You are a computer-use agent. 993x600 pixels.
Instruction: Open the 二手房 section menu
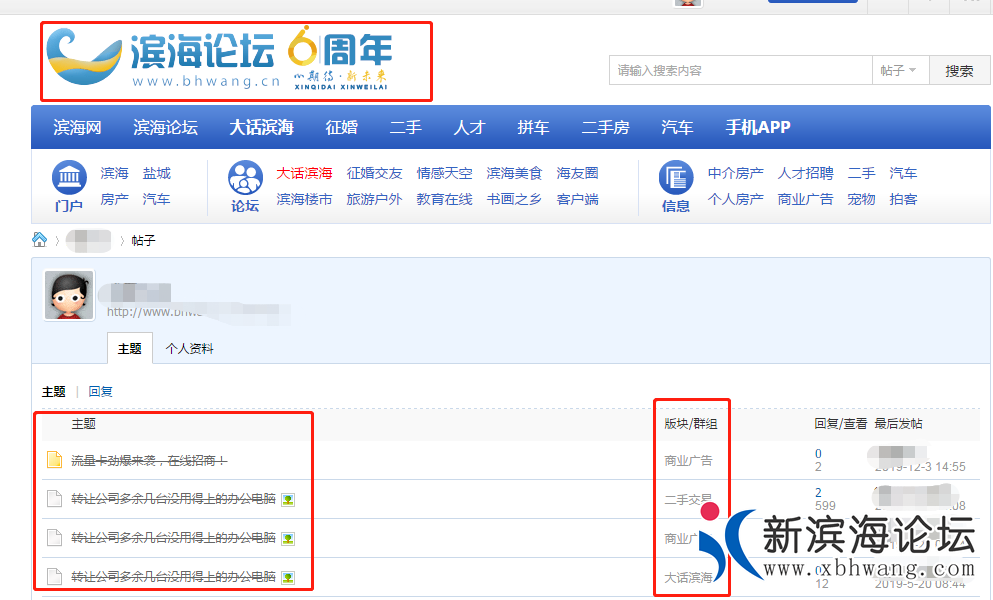pos(606,127)
